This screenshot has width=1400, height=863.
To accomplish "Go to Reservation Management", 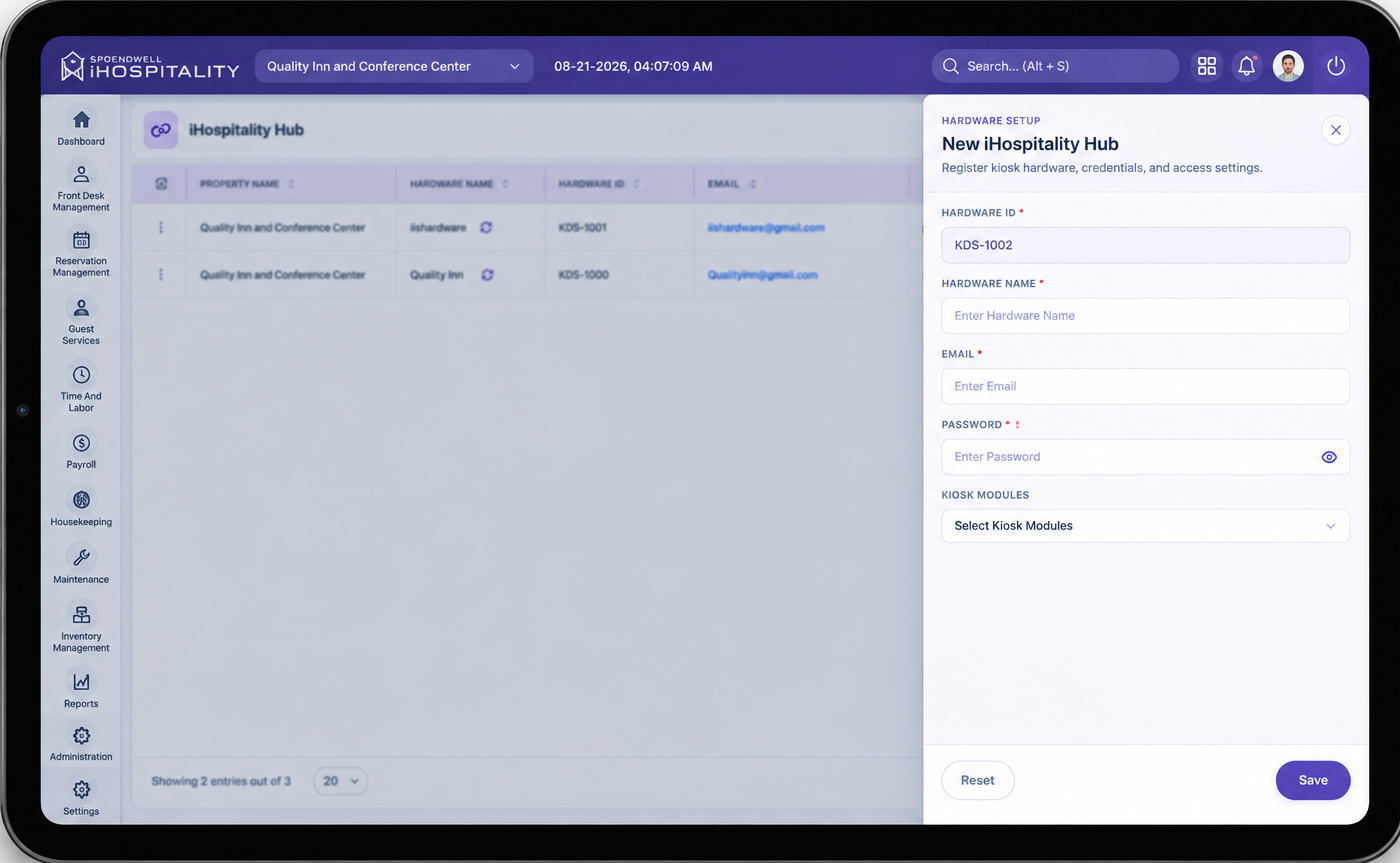I will click(81, 252).
